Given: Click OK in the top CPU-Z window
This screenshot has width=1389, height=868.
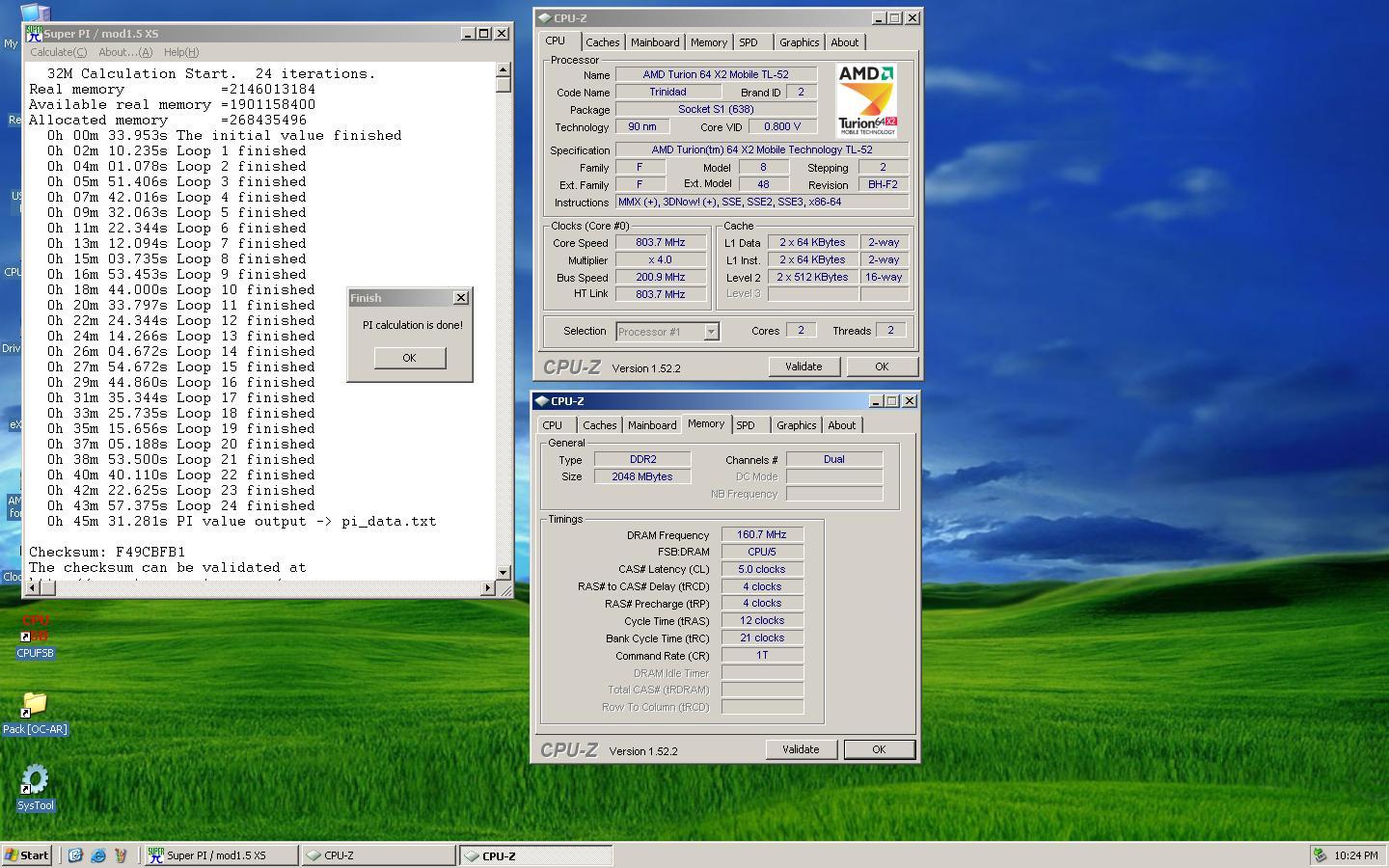Looking at the screenshot, I should 882,366.
